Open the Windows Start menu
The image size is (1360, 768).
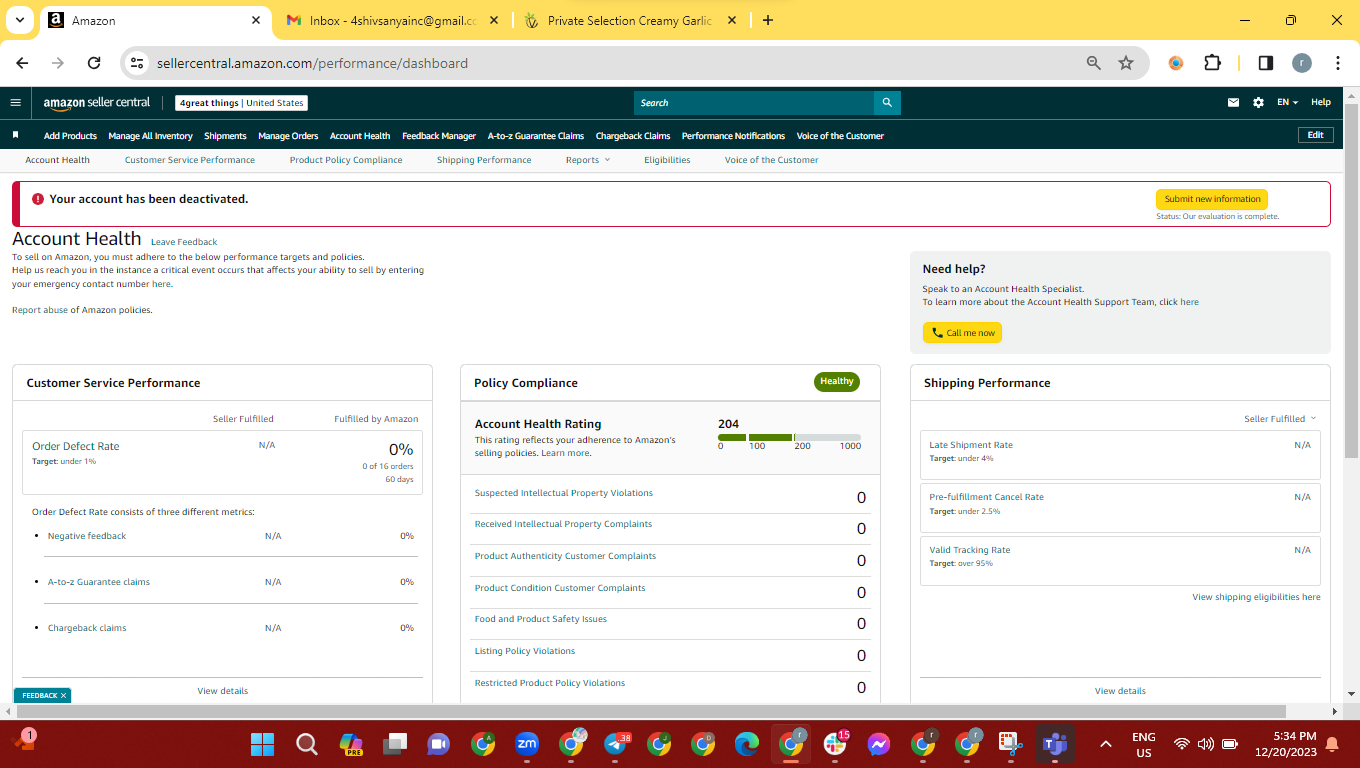click(262, 744)
